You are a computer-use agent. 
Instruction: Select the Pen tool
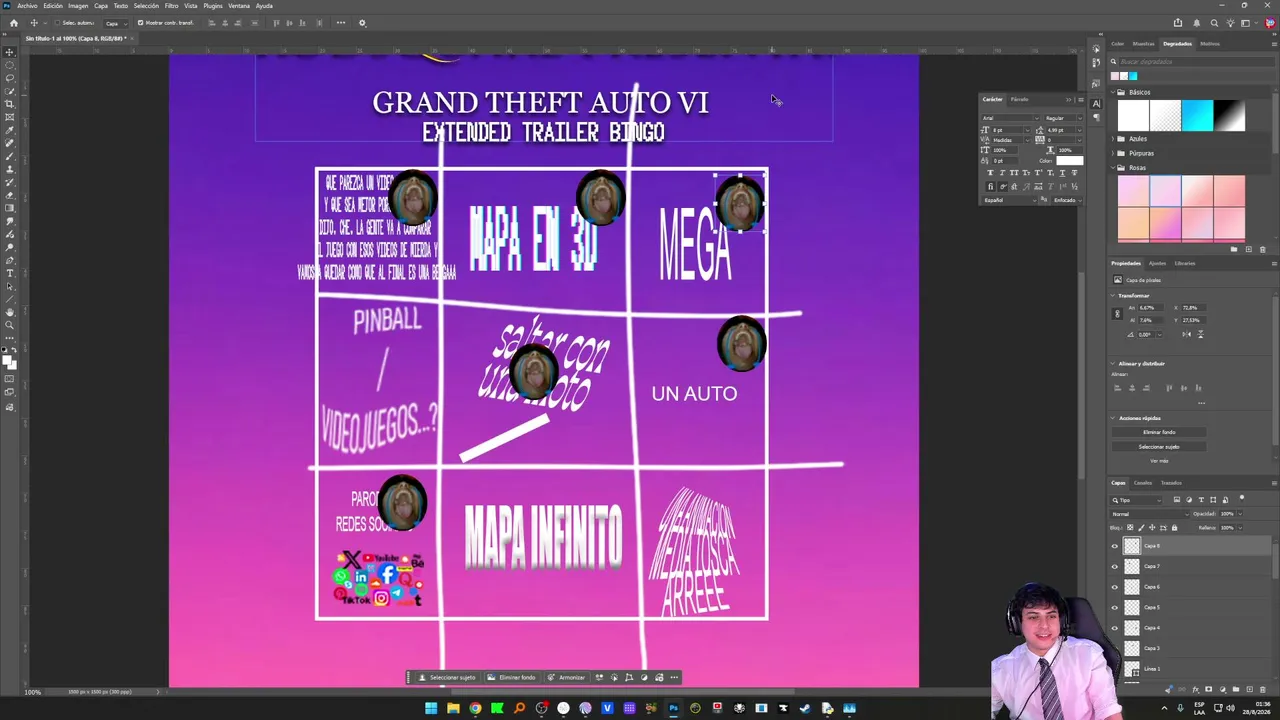[x=10, y=260]
